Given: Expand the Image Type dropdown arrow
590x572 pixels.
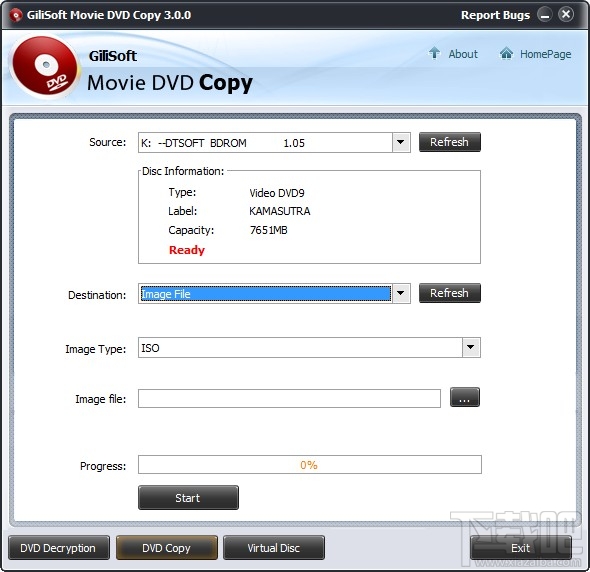Looking at the screenshot, I should click(x=471, y=347).
